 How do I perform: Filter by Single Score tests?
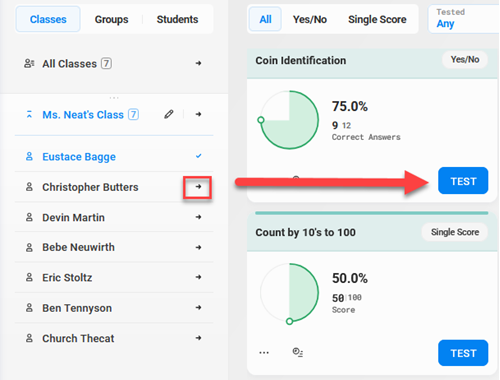click(377, 19)
